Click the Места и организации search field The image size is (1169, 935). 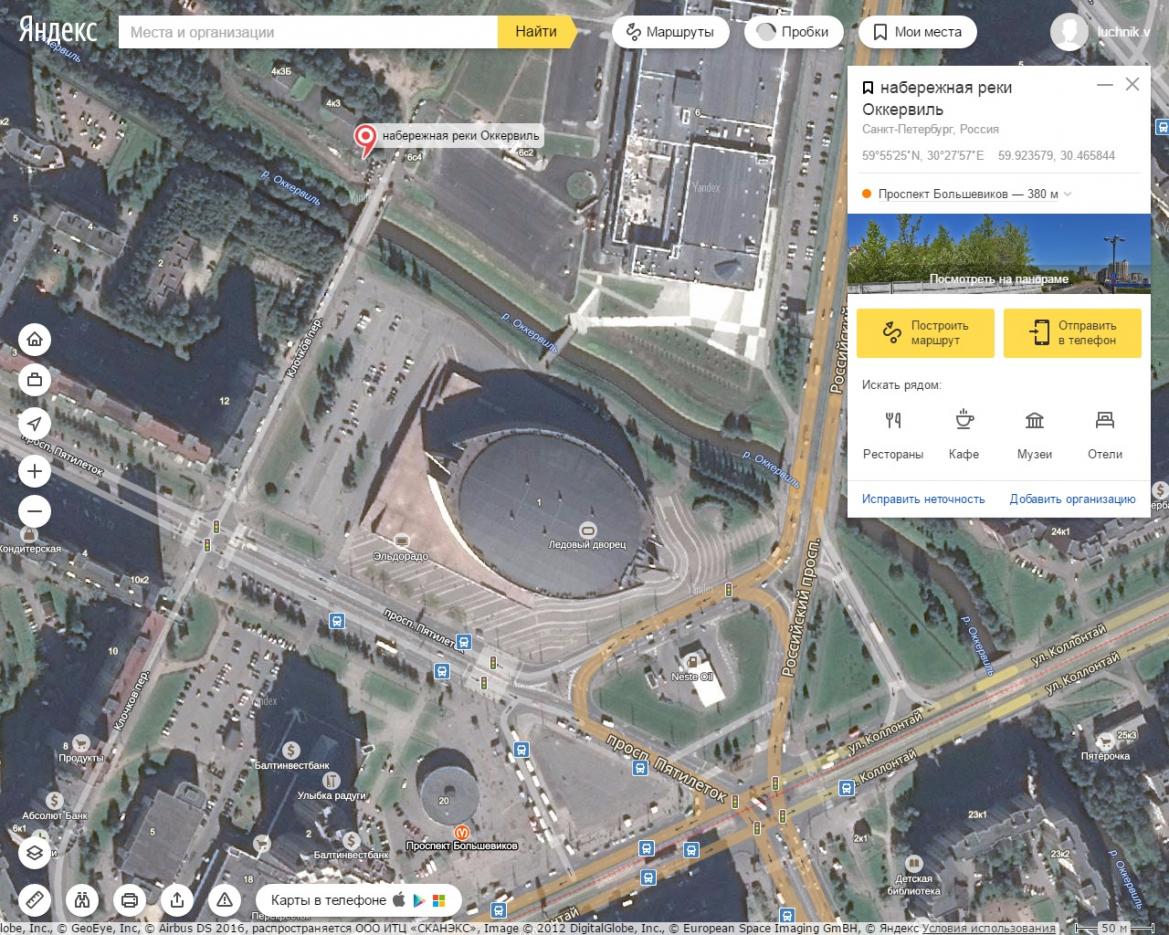click(308, 32)
